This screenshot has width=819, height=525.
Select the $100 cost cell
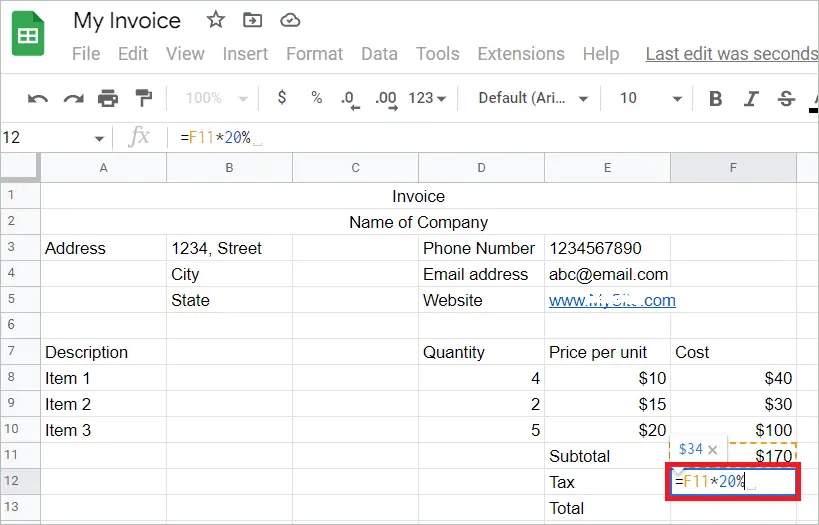point(733,430)
